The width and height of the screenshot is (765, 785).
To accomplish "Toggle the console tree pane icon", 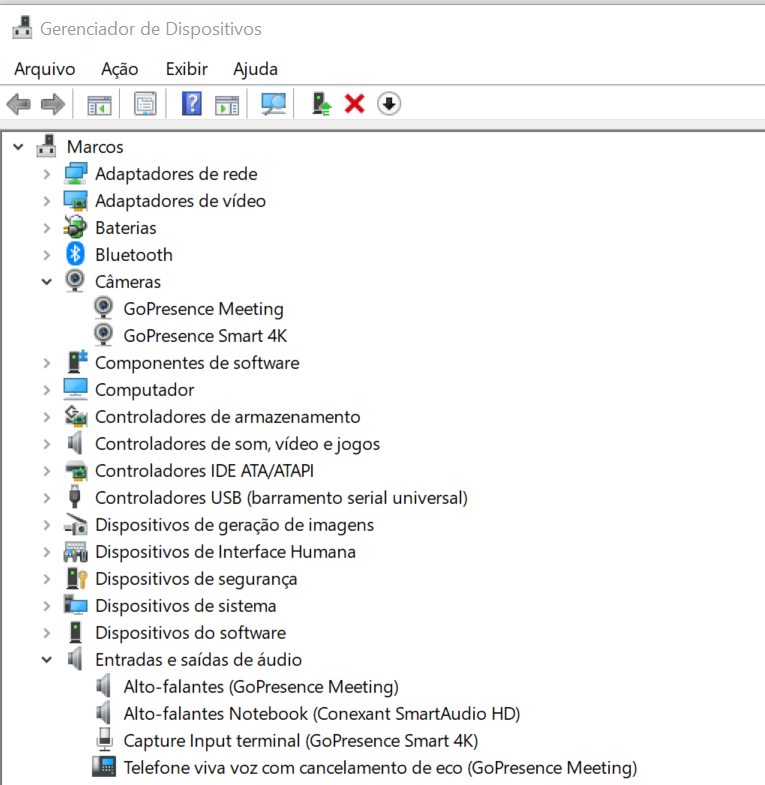I will pos(99,104).
